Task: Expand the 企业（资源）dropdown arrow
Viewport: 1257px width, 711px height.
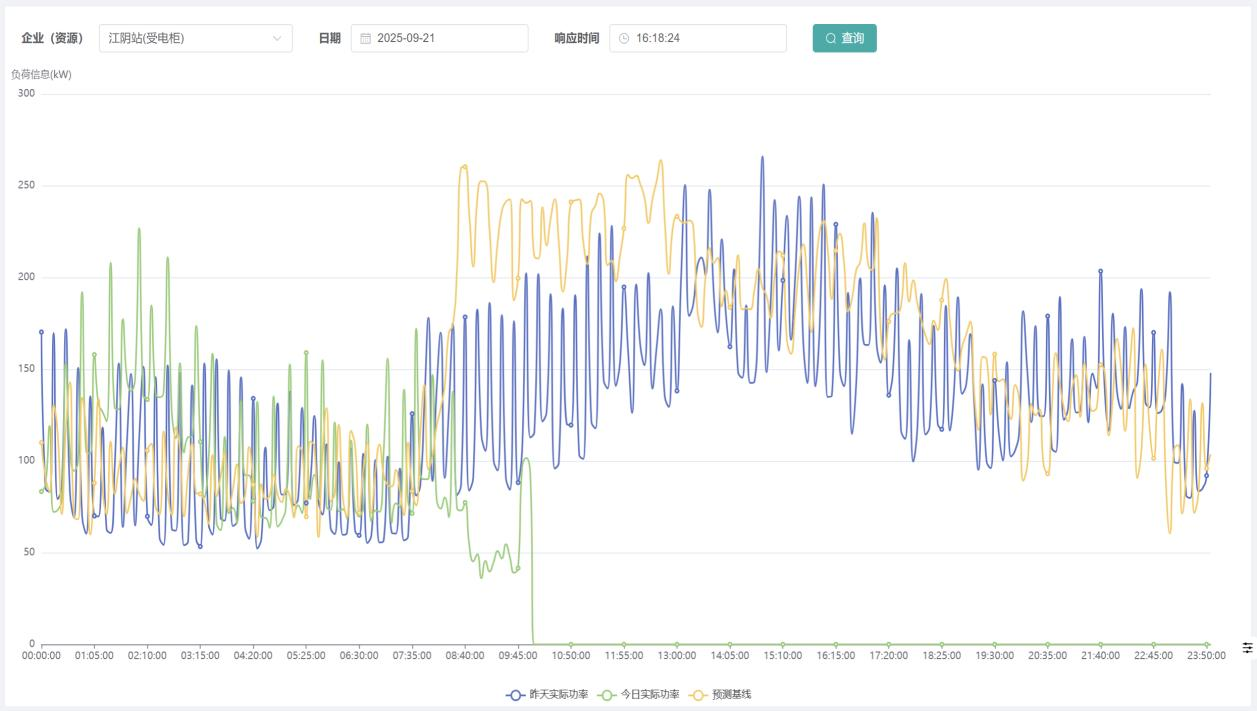Action: pos(277,39)
